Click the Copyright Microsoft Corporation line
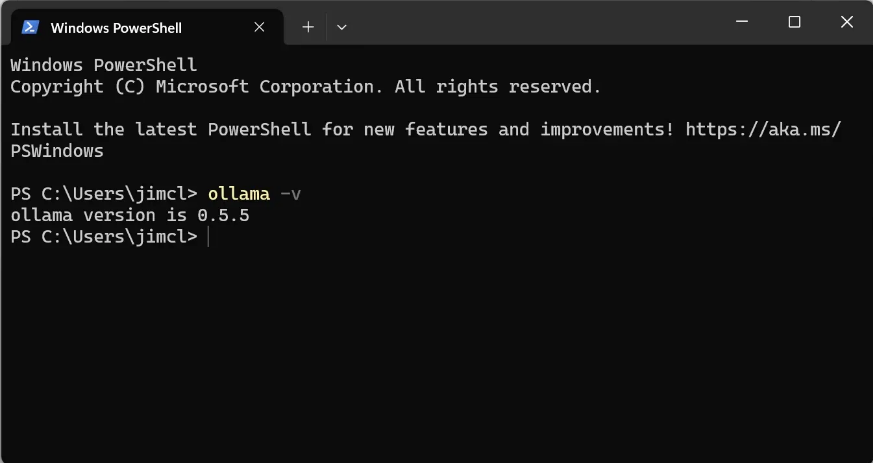This screenshot has width=873, height=463. pos(306,87)
